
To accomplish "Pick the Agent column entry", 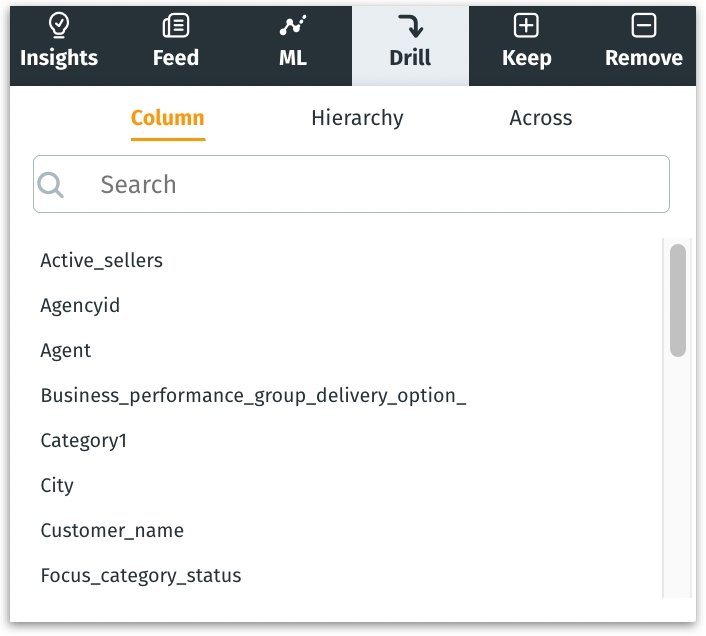I will click(66, 351).
